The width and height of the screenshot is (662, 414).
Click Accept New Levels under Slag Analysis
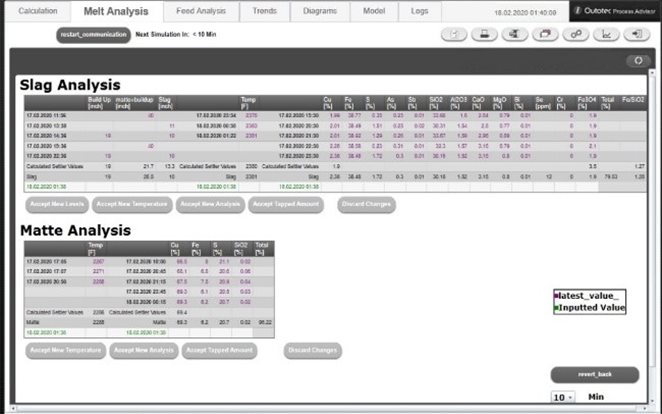tap(56, 205)
